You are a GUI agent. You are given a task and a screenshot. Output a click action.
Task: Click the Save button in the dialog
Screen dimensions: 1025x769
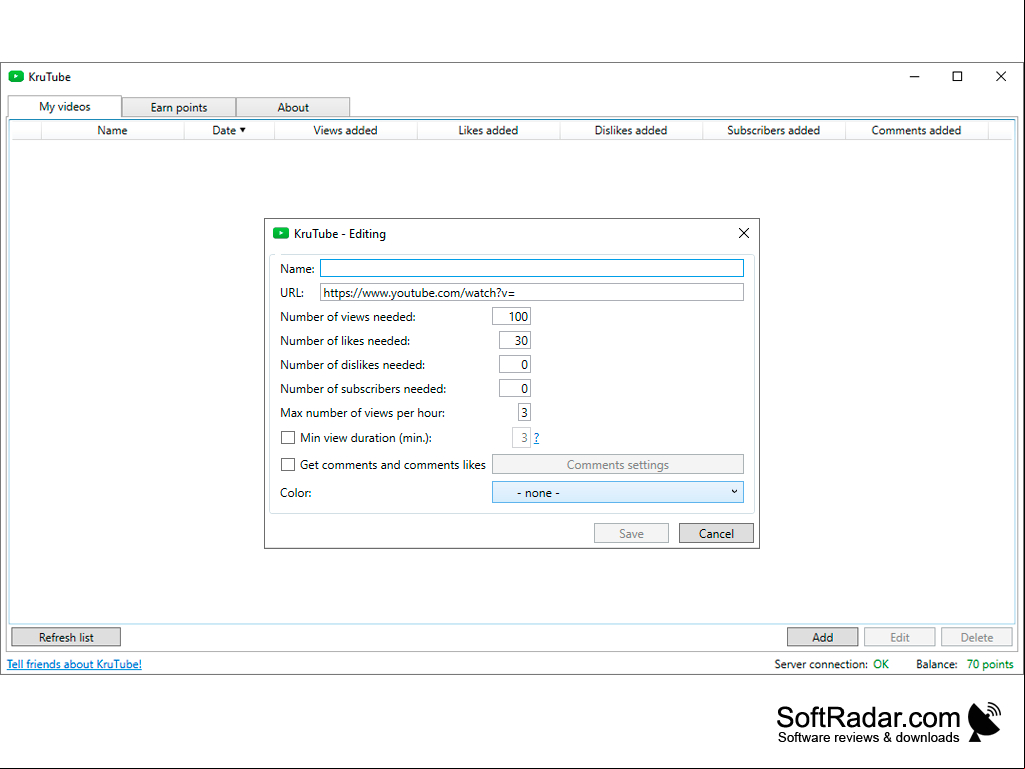click(631, 534)
